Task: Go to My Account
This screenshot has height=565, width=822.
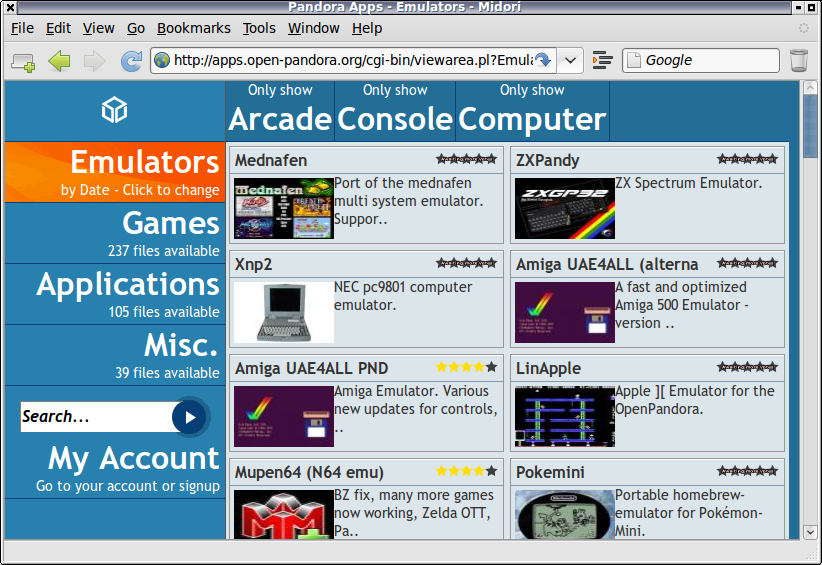Action: point(115,468)
